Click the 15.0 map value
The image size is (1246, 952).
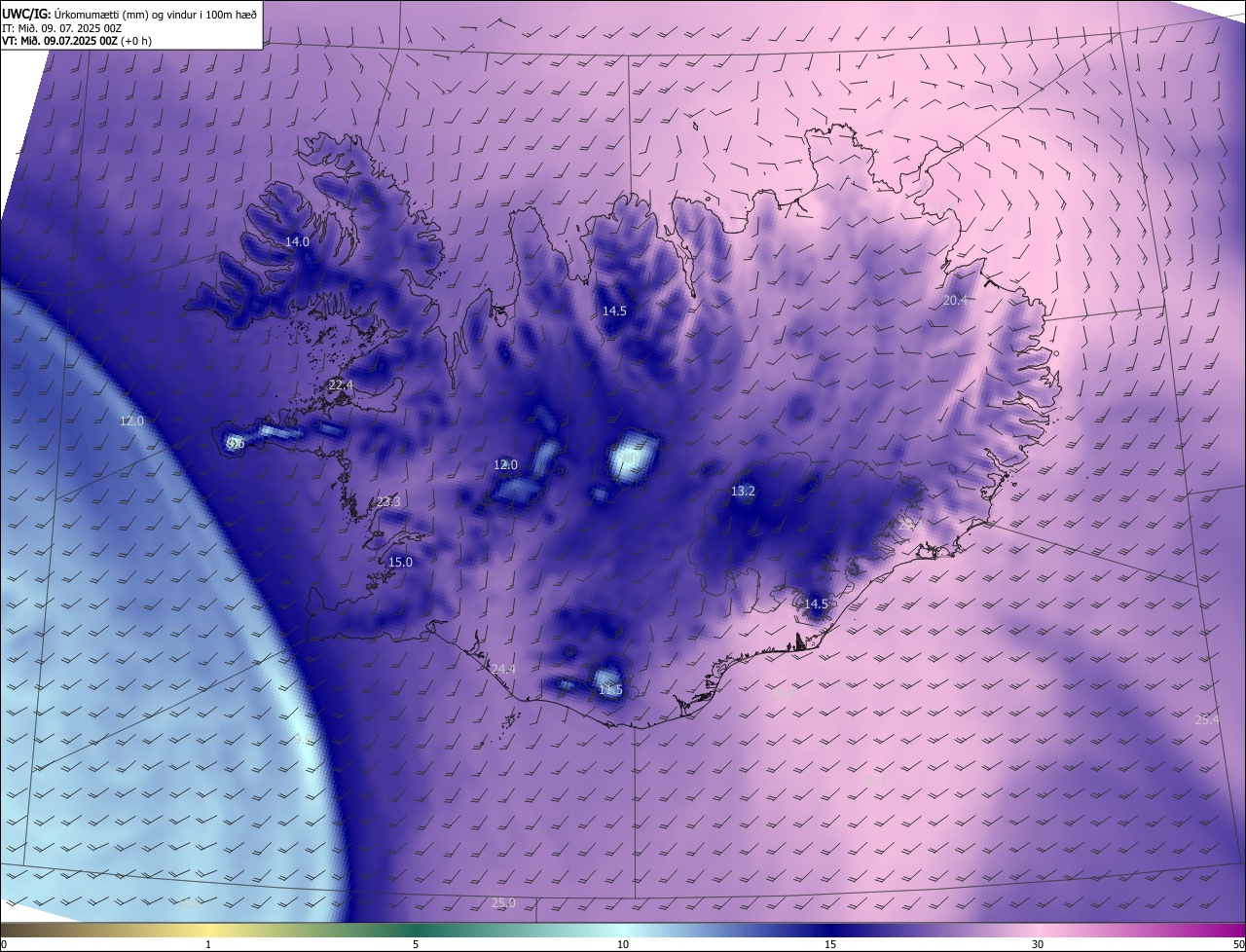[x=400, y=563]
